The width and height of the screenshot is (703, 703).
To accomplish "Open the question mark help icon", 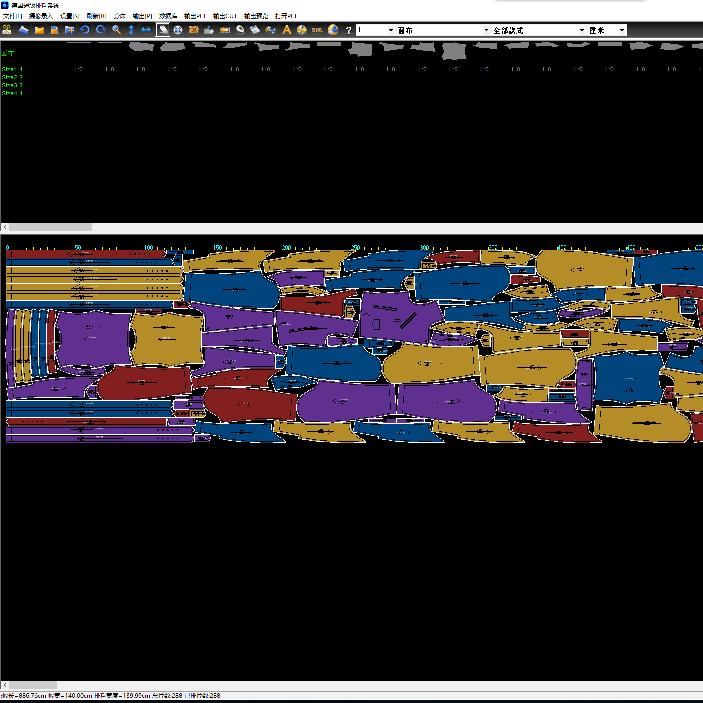I will pos(348,30).
